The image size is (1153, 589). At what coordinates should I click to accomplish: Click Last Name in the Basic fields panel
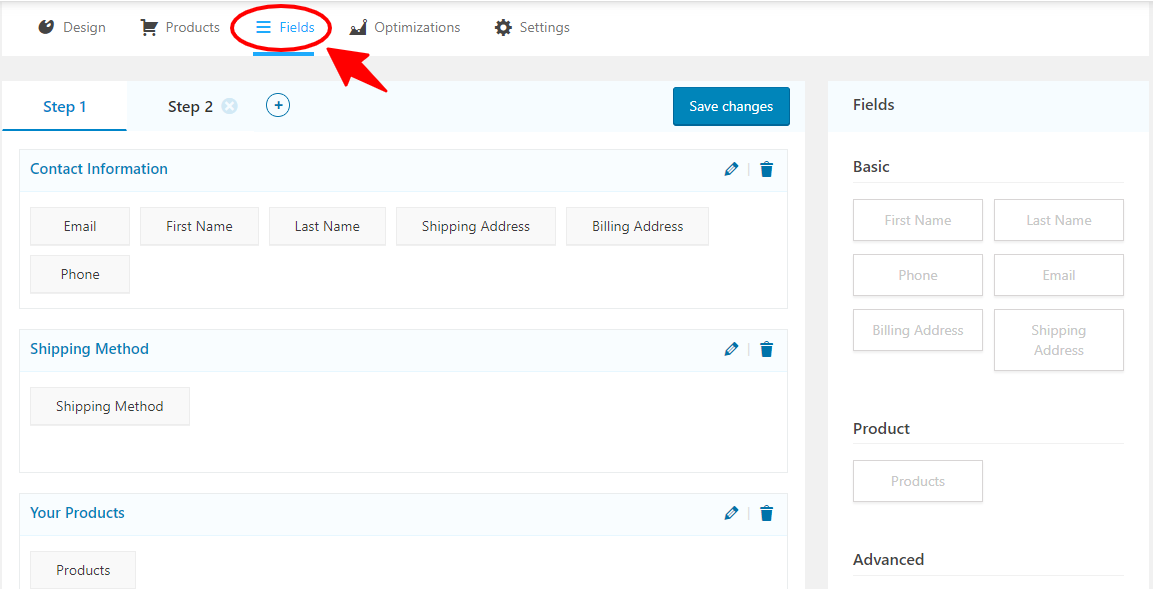coord(1059,220)
